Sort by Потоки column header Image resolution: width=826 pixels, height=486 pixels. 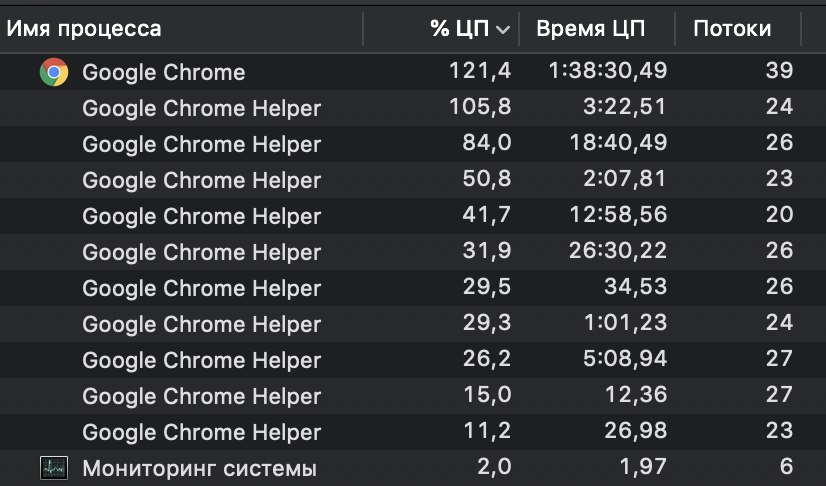pyautogui.click(x=732, y=28)
